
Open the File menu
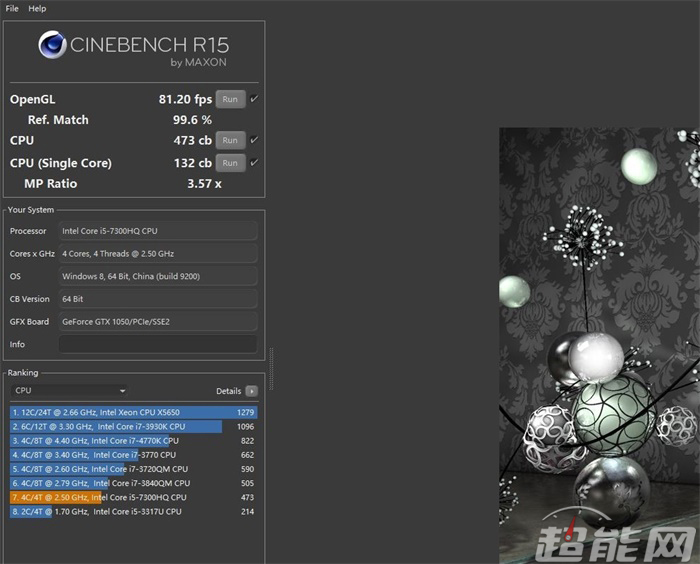[x=12, y=8]
